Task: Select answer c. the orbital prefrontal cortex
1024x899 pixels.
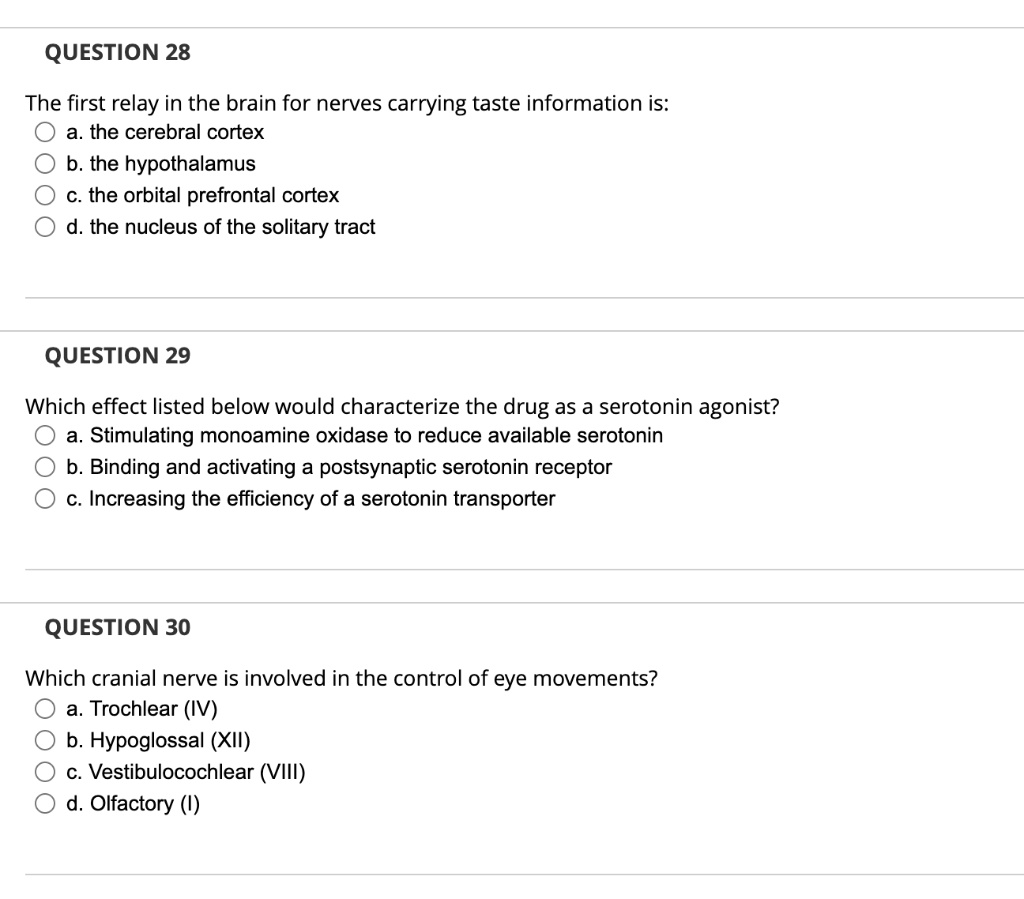Action: coord(46,195)
